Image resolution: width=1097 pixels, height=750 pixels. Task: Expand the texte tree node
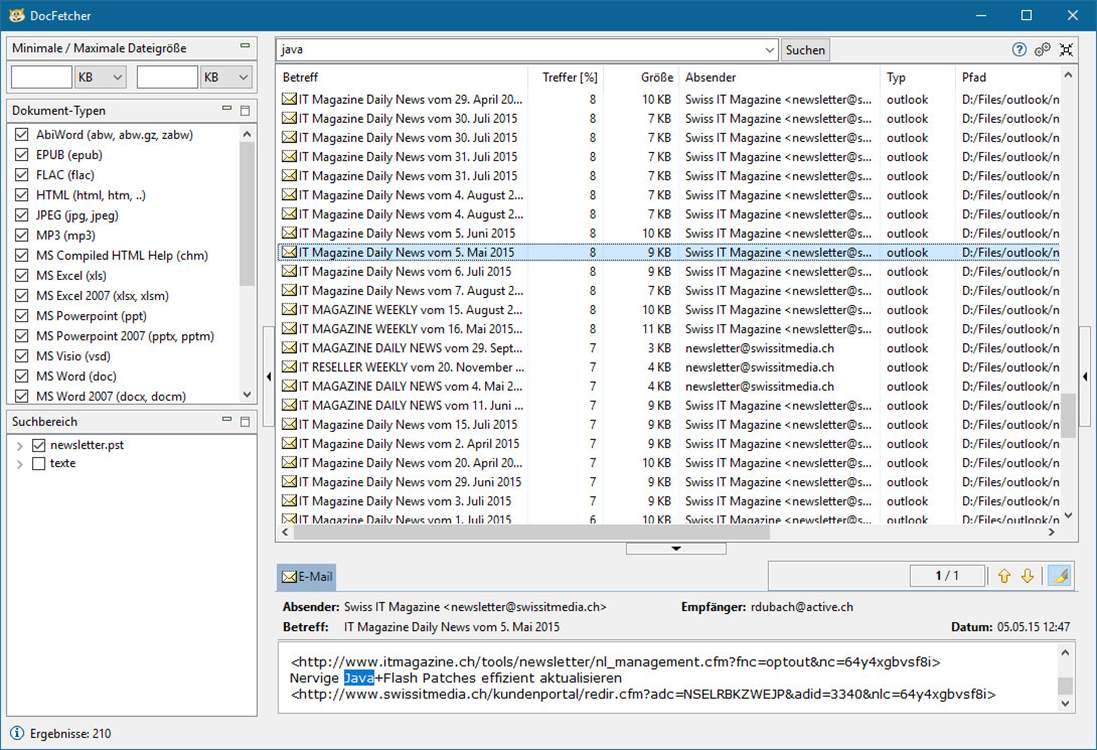coord(20,464)
